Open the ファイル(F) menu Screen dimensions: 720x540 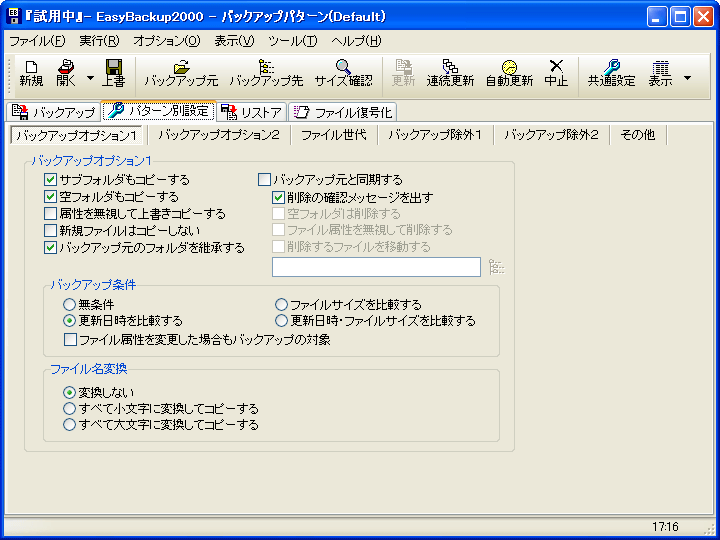pos(37,41)
